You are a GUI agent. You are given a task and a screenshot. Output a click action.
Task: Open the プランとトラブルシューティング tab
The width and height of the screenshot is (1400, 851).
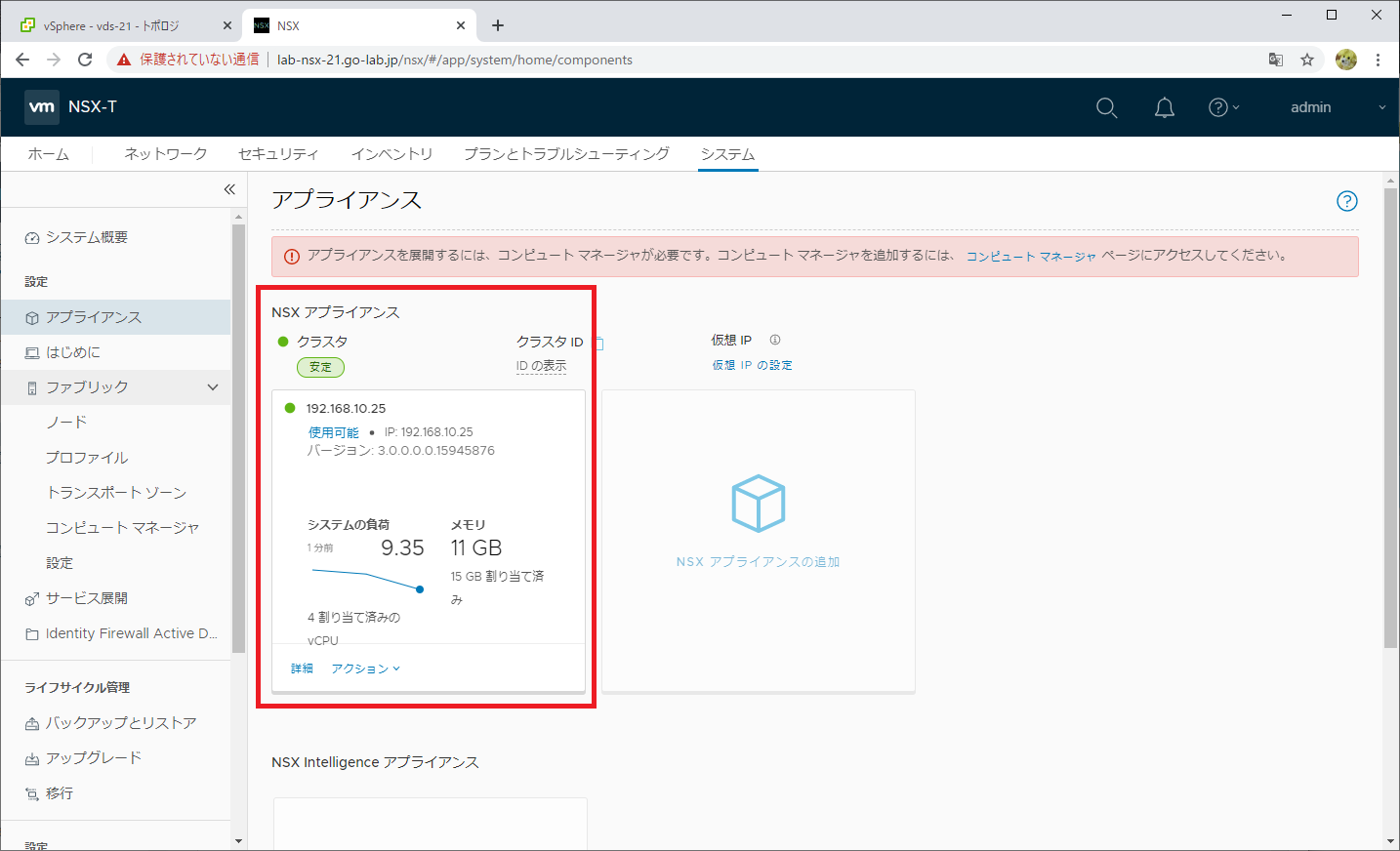(566, 154)
